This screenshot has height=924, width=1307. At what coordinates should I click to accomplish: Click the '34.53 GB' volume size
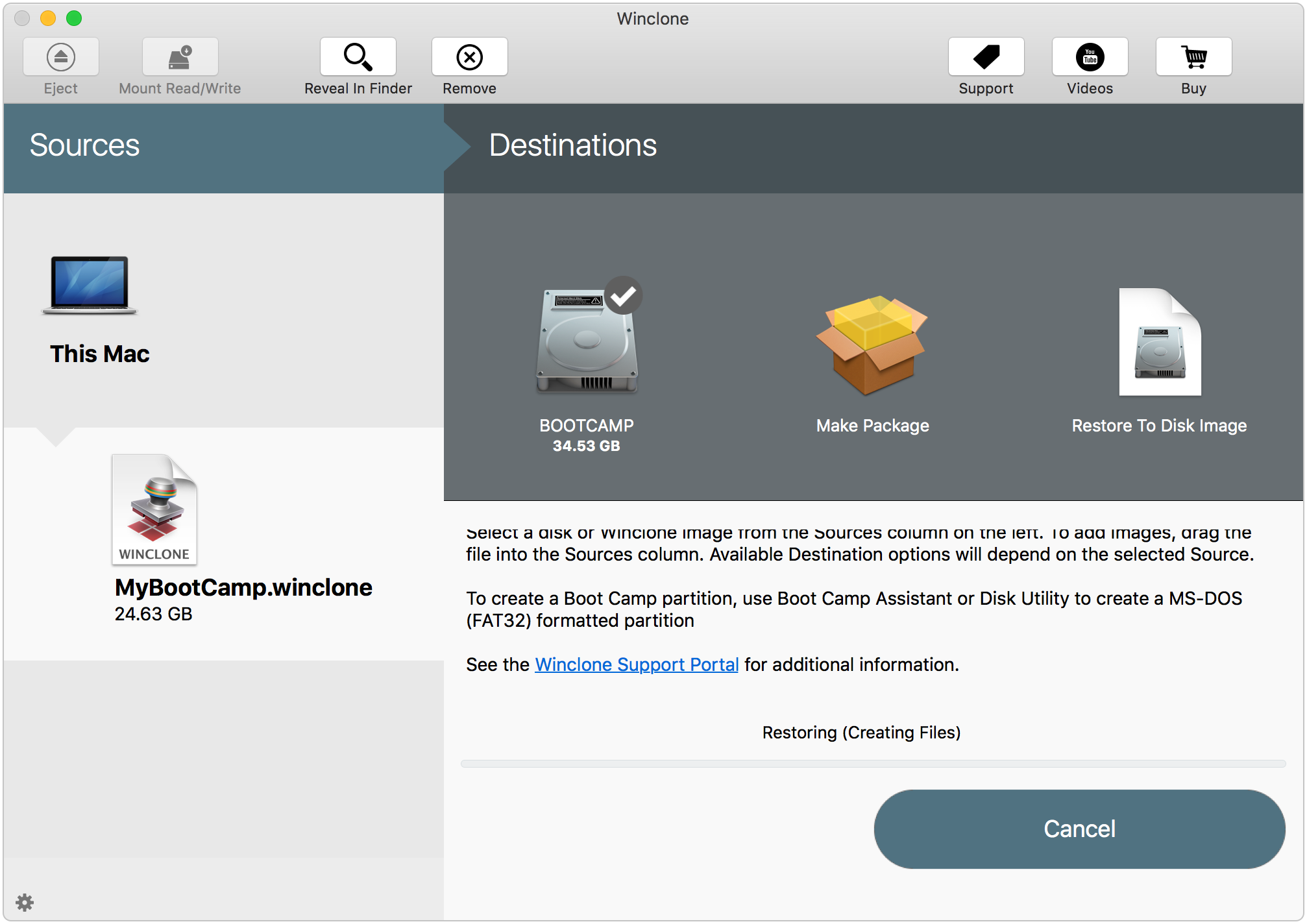coord(587,446)
